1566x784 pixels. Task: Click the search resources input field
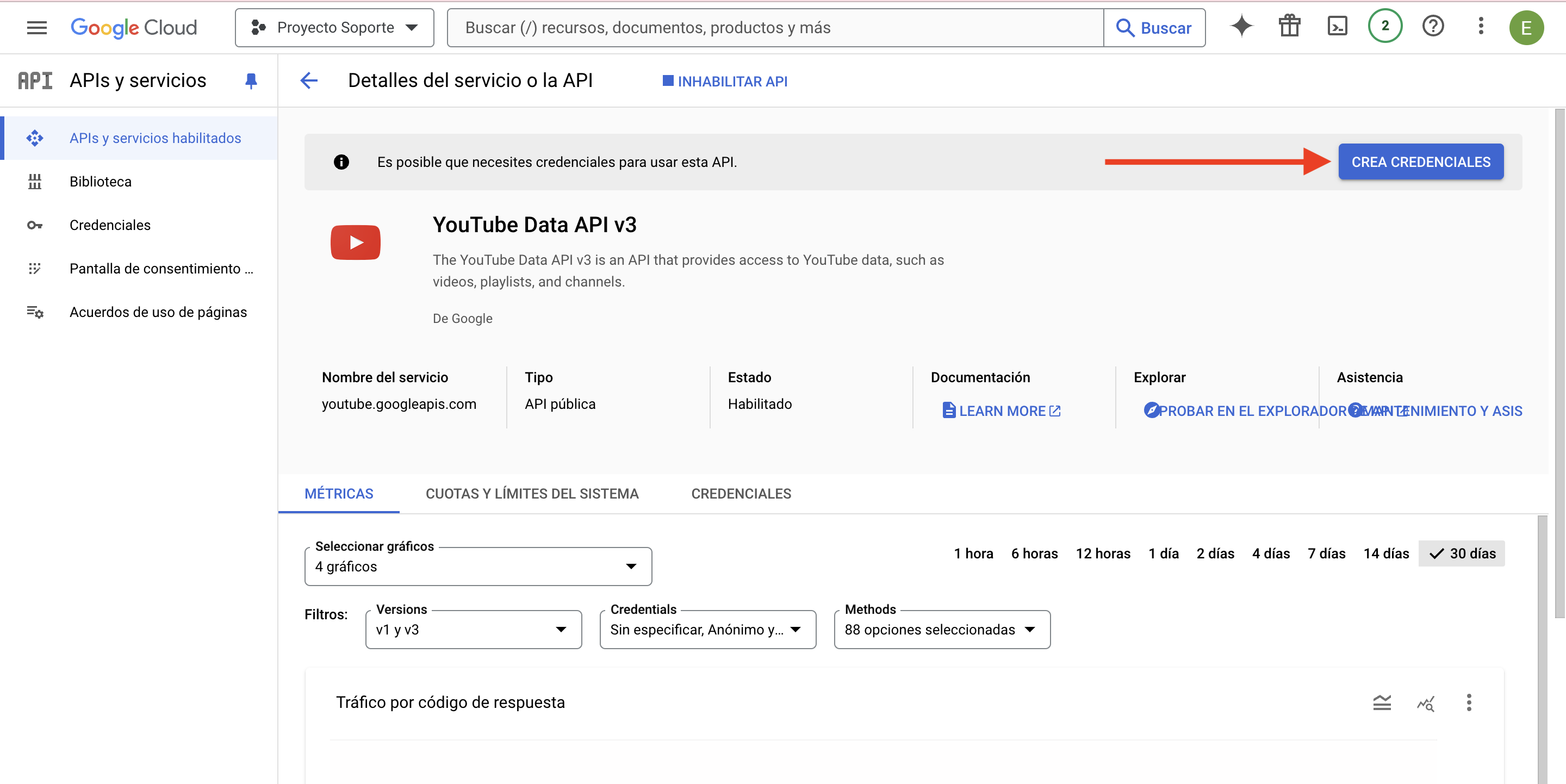point(775,27)
